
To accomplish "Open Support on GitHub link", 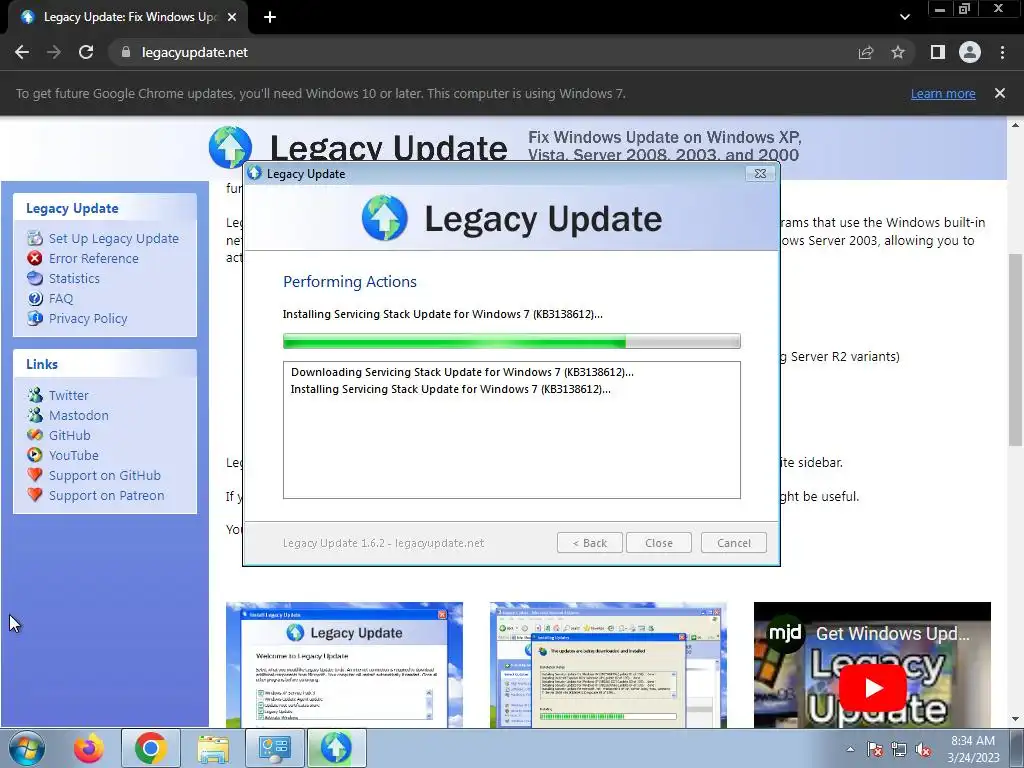I will [x=104, y=475].
